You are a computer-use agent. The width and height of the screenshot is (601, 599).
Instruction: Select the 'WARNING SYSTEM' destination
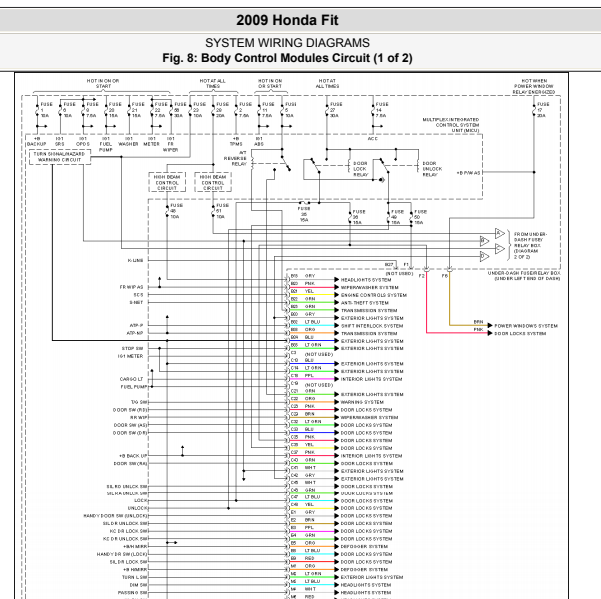(x=362, y=402)
